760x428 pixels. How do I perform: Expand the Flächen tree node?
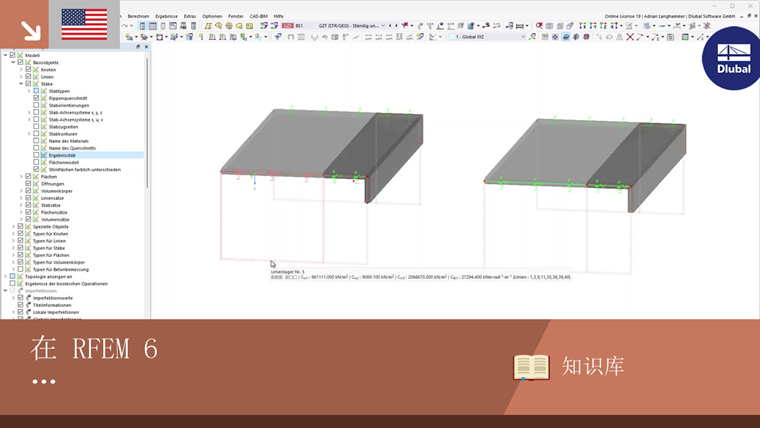pos(21,176)
